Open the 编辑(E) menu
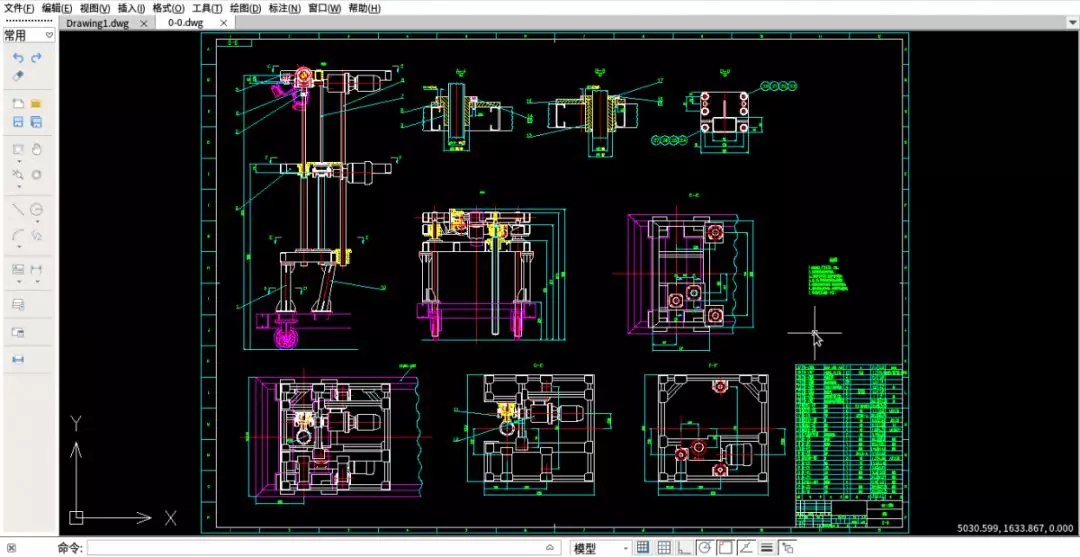This screenshot has width=1080, height=557. click(56, 8)
